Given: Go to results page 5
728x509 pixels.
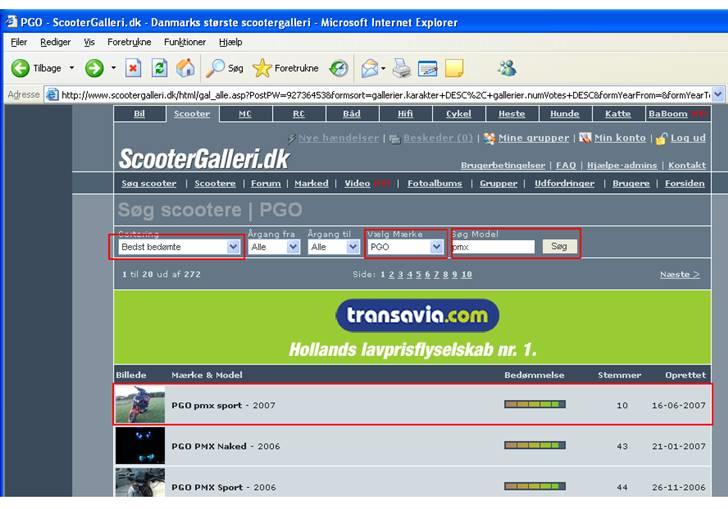Looking at the screenshot, I should (x=418, y=274).
